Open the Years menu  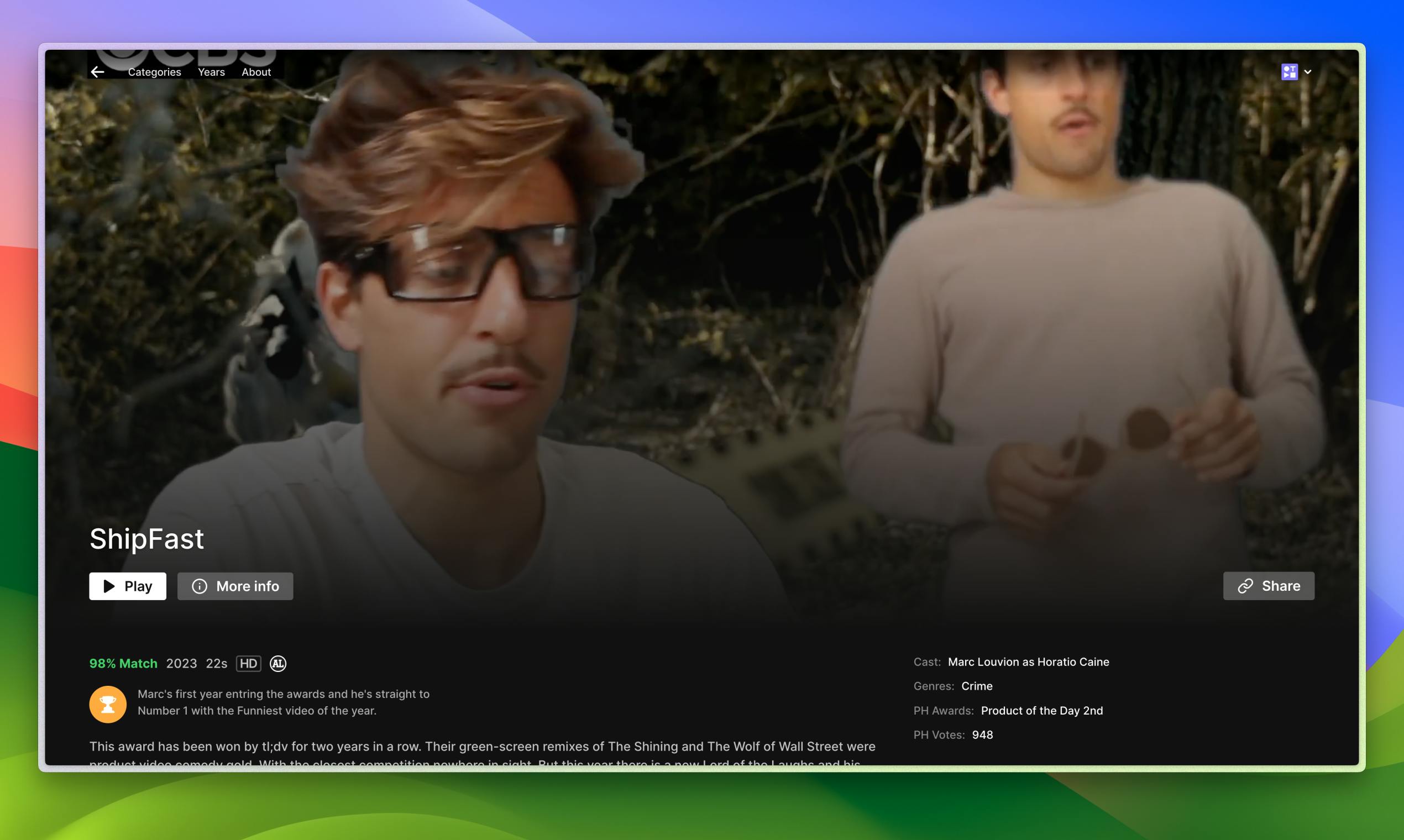click(211, 72)
